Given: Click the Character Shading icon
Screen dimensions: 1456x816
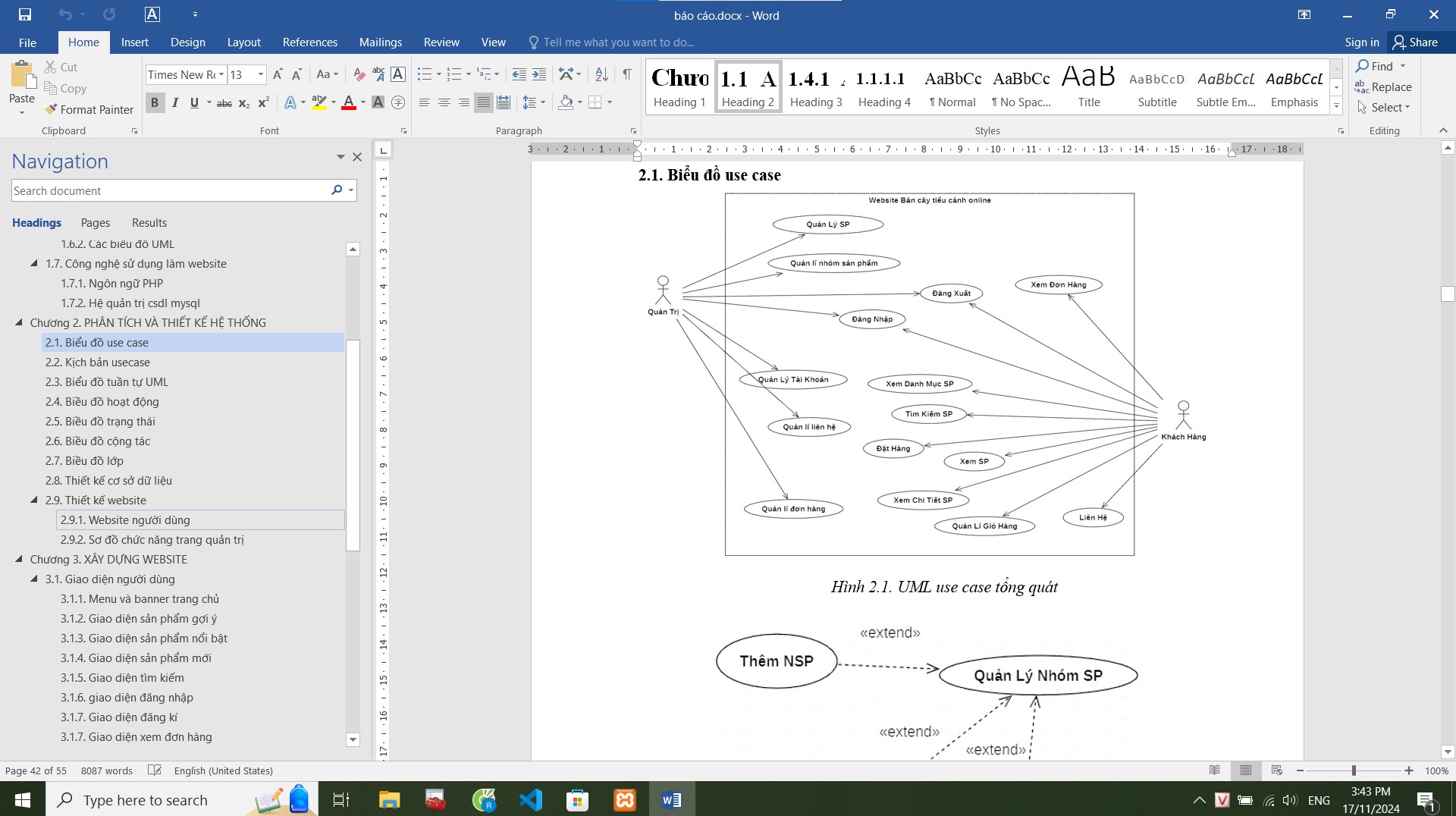Looking at the screenshot, I should point(378,102).
